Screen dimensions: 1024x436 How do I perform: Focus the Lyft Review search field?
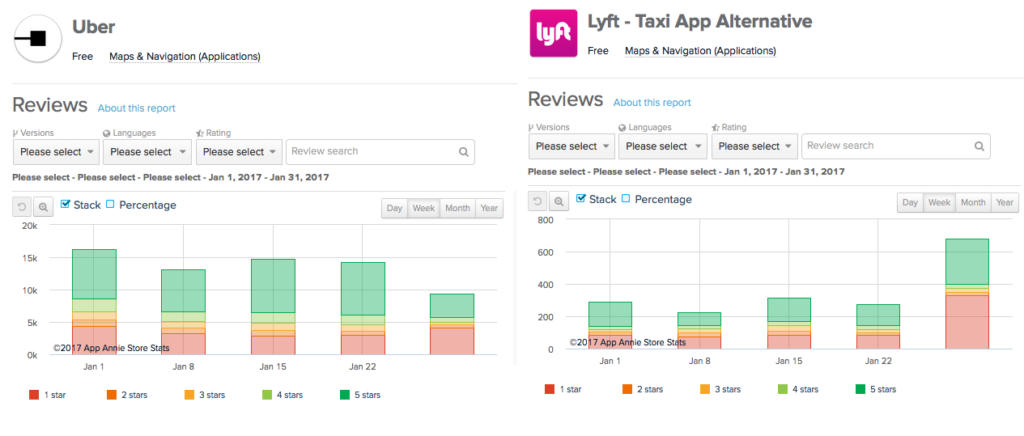pos(896,146)
